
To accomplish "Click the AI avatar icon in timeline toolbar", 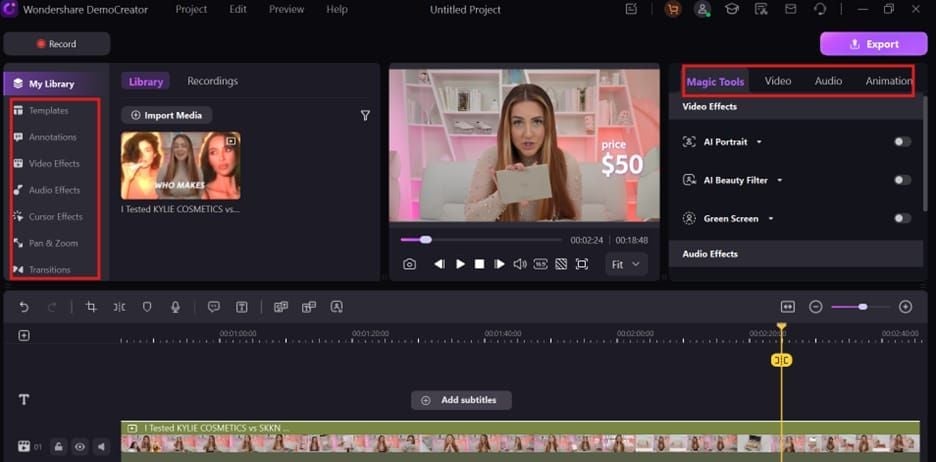I will click(337, 307).
